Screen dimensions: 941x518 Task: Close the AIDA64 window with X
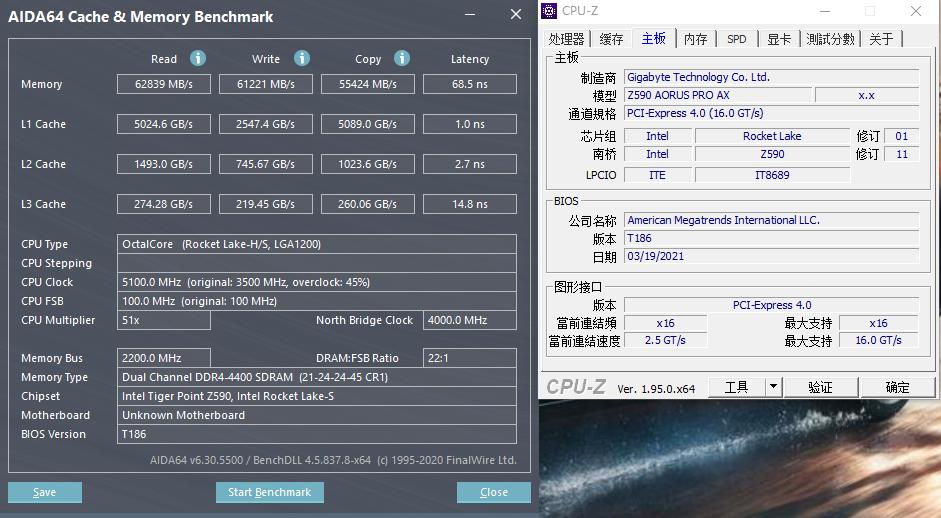[x=516, y=14]
